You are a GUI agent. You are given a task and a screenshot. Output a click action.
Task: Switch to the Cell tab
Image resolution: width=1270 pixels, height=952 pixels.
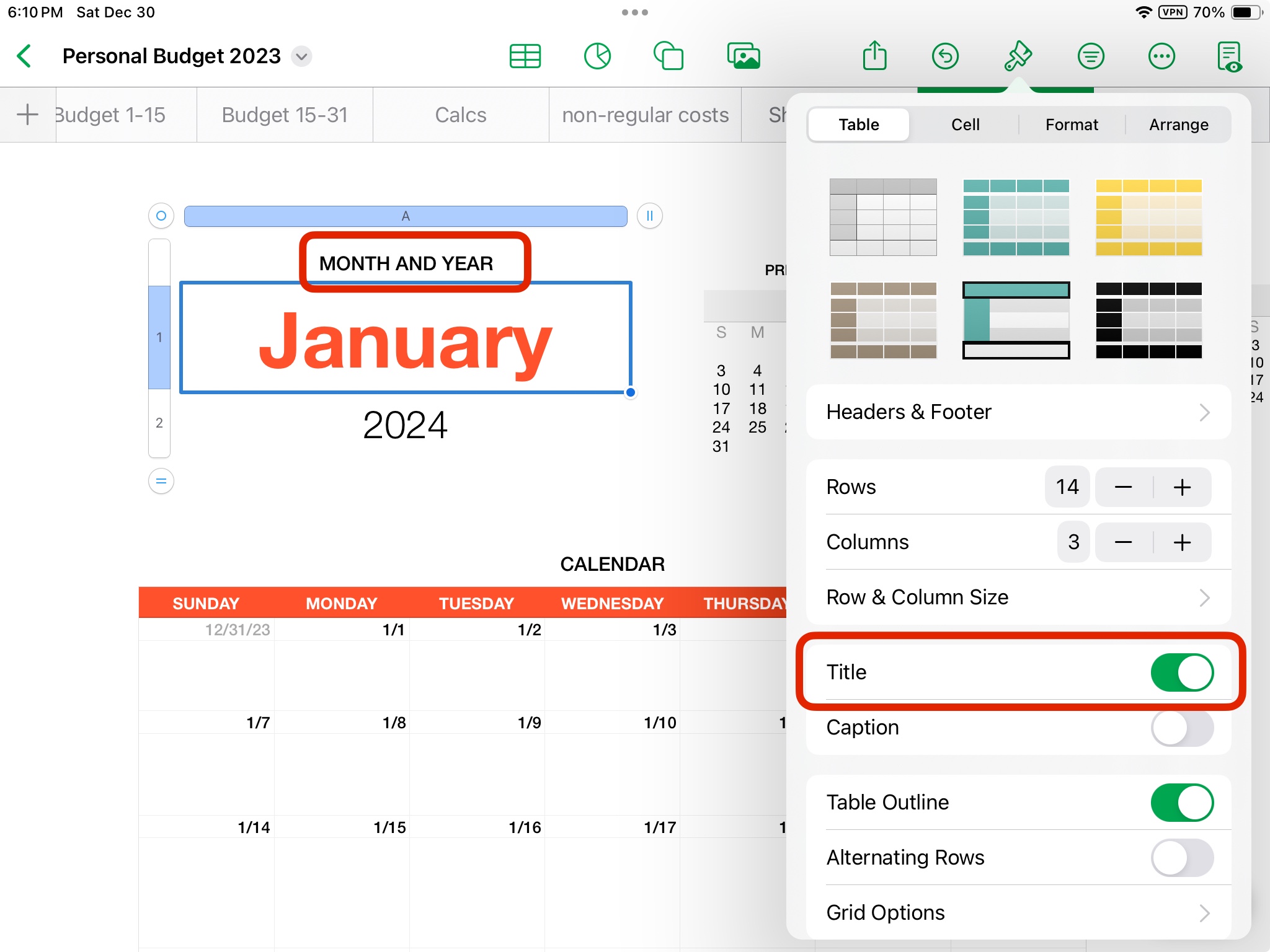point(965,125)
